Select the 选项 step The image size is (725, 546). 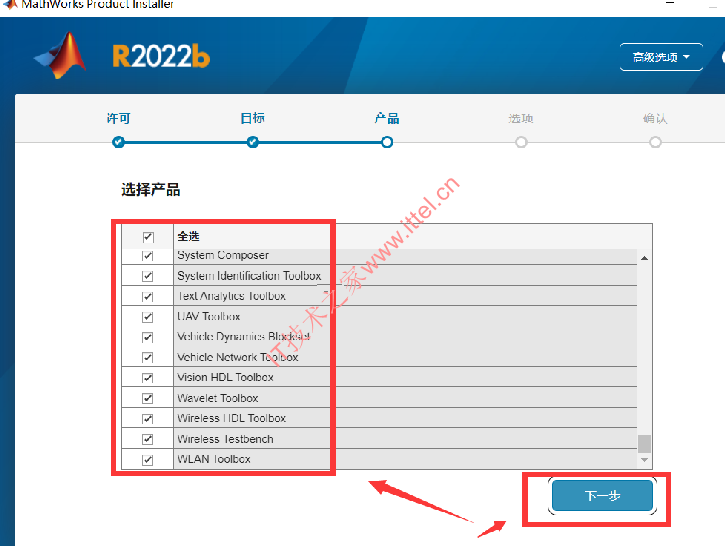pyautogui.click(x=521, y=119)
